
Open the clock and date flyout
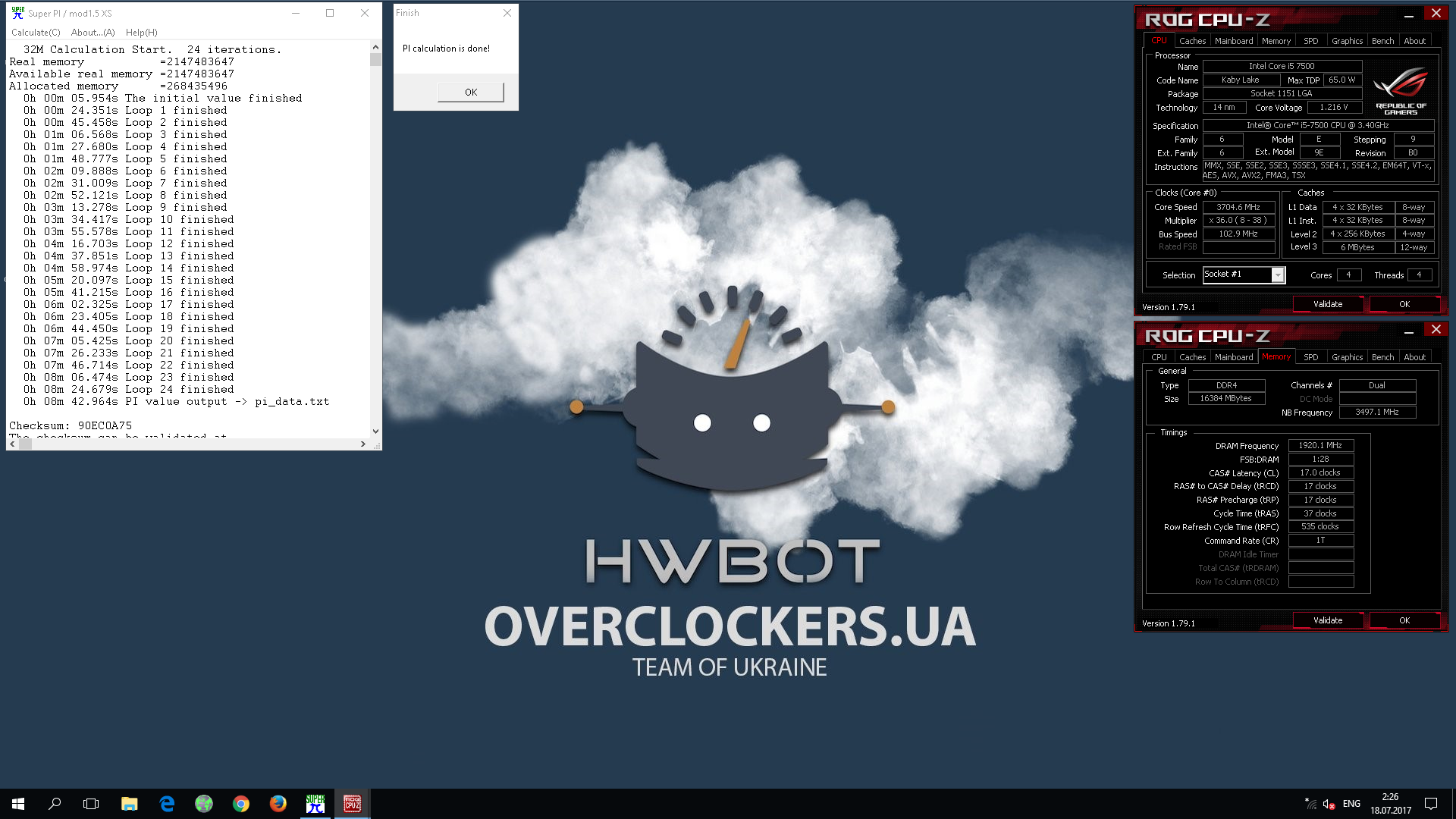1390,804
